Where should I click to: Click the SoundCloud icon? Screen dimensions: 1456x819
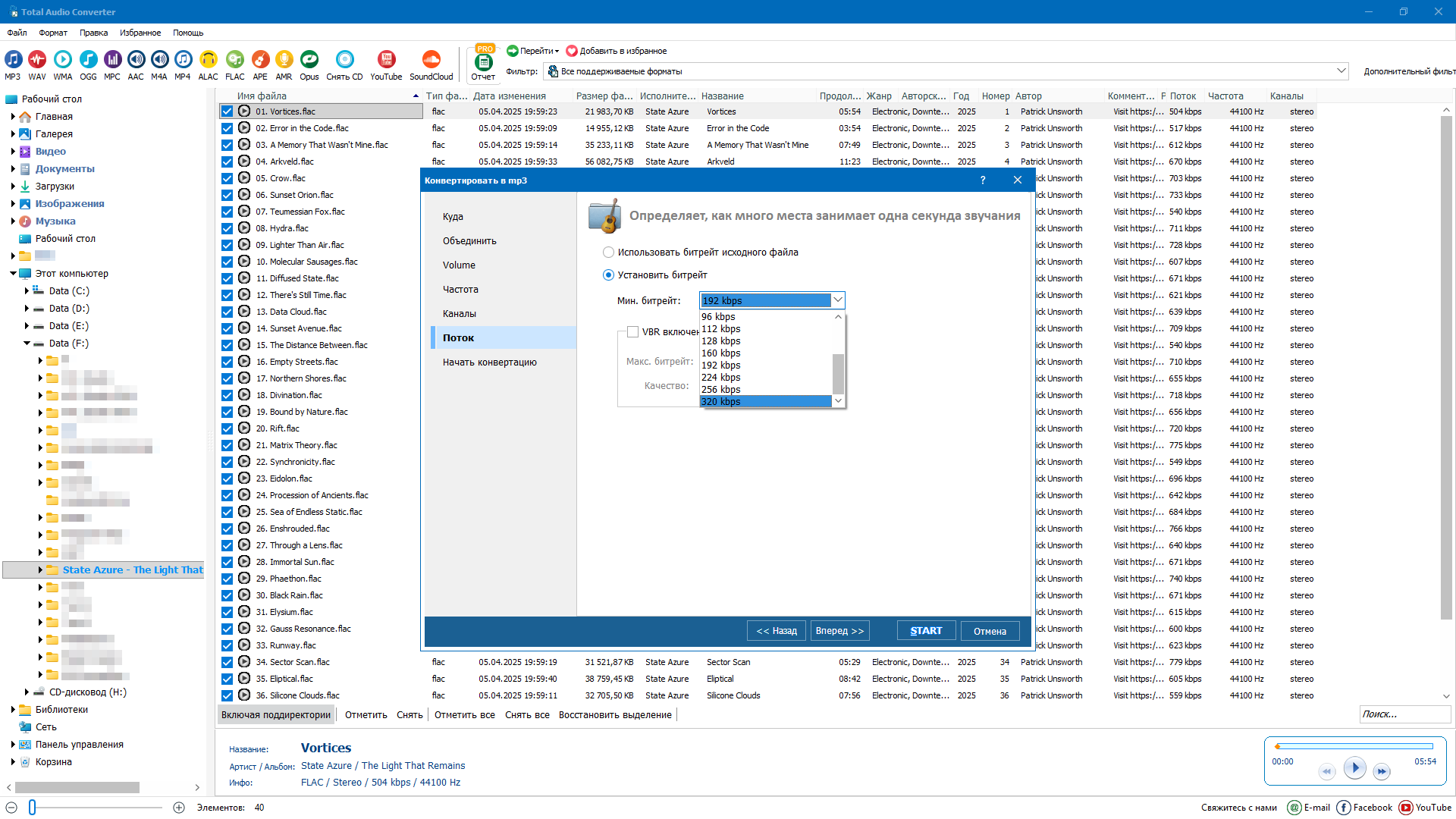pos(431,60)
